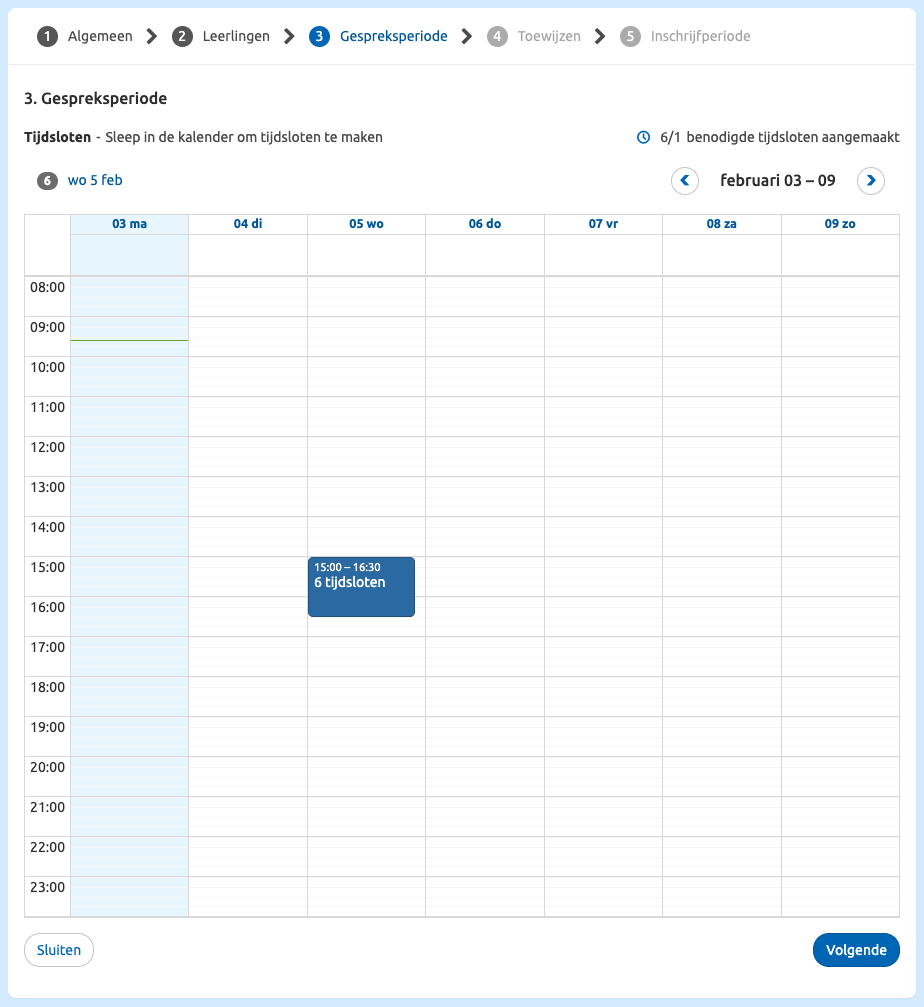Open the wo 5 feb link
This screenshot has height=1007, width=924.
click(x=94, y=181)
